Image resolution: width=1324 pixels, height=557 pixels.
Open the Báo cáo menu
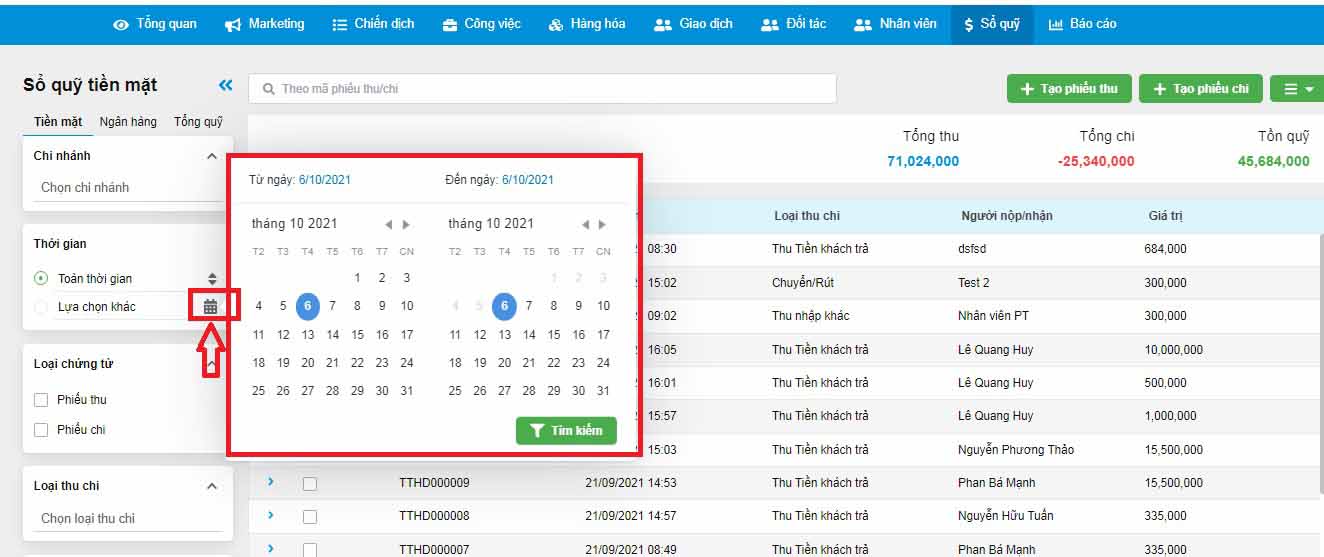coord(1082,24)
